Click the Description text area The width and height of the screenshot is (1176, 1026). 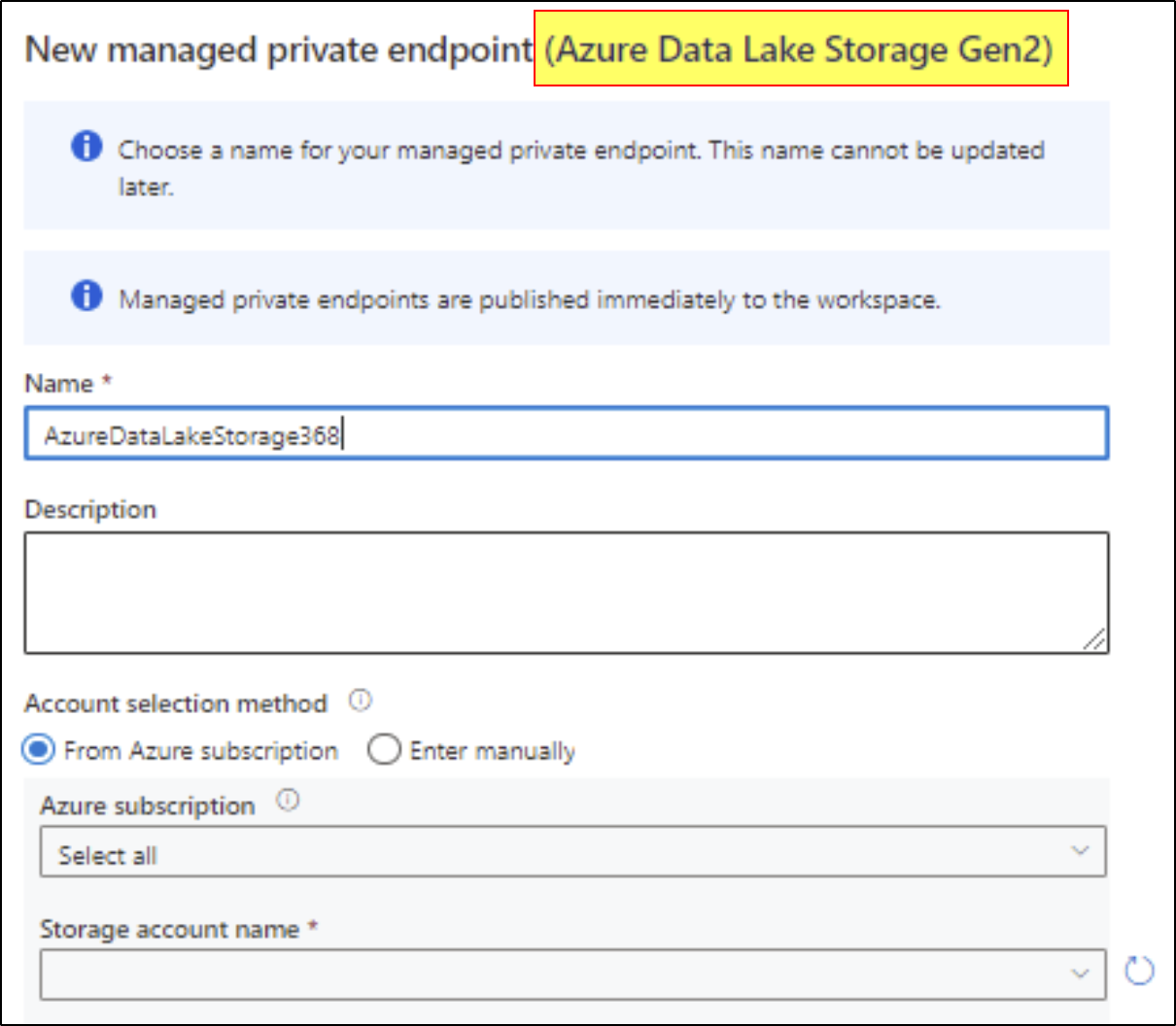pyautogui.click(x=566, y=593)
